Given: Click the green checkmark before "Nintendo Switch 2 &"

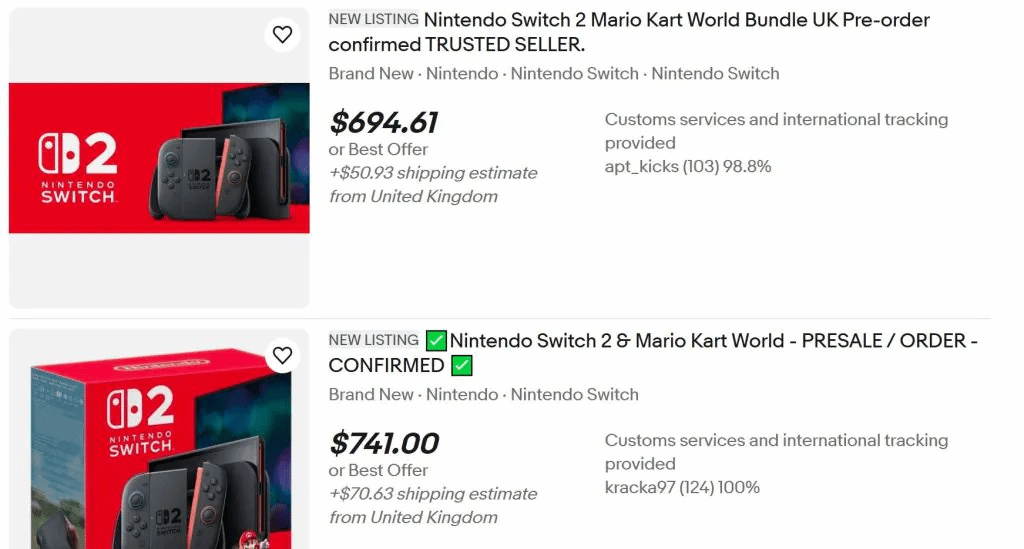Looking at the screenshot, I should click(436, 340).
